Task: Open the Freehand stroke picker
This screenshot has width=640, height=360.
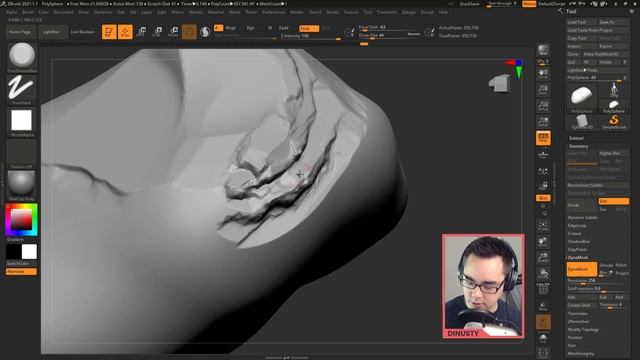Action: click(x=22, y=89)
